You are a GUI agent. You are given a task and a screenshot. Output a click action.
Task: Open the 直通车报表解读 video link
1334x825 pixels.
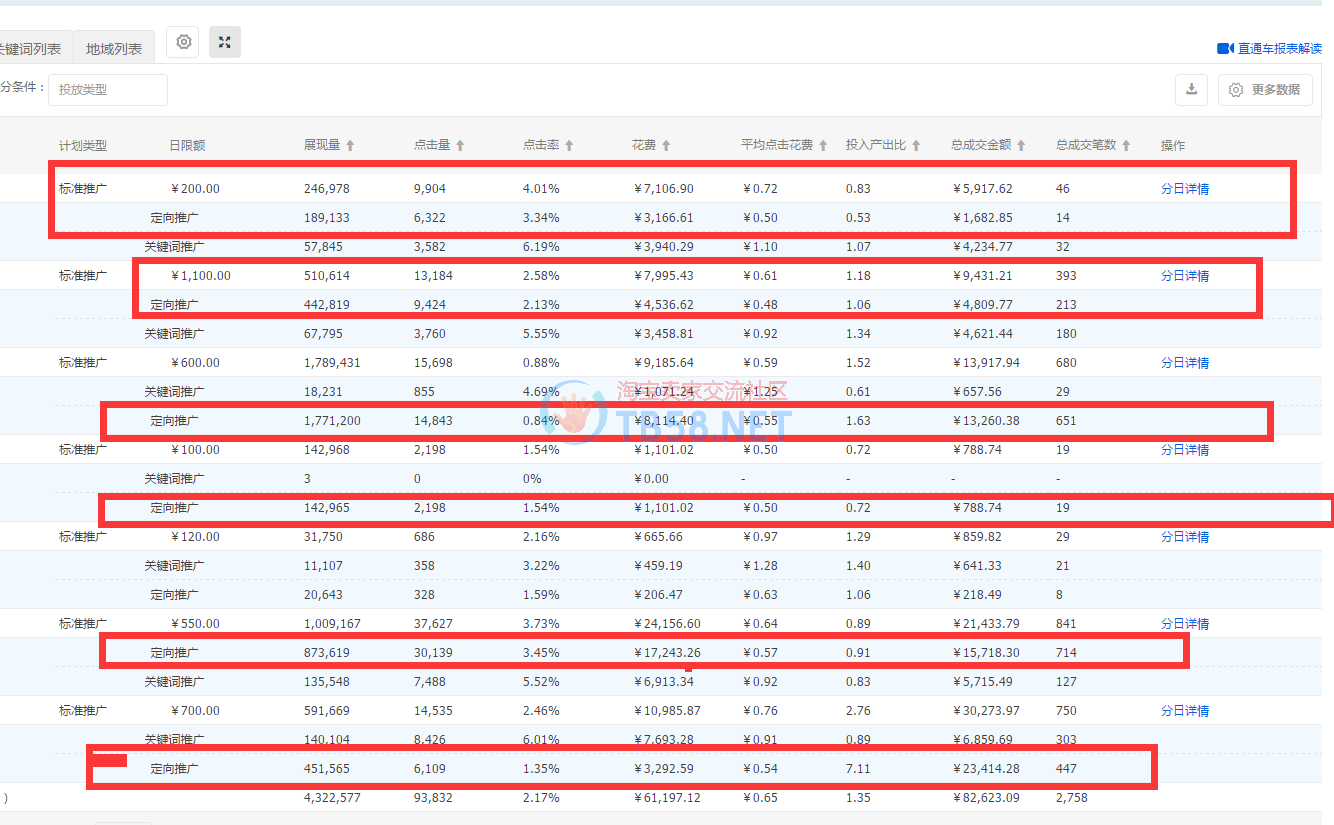point(1270,48)
